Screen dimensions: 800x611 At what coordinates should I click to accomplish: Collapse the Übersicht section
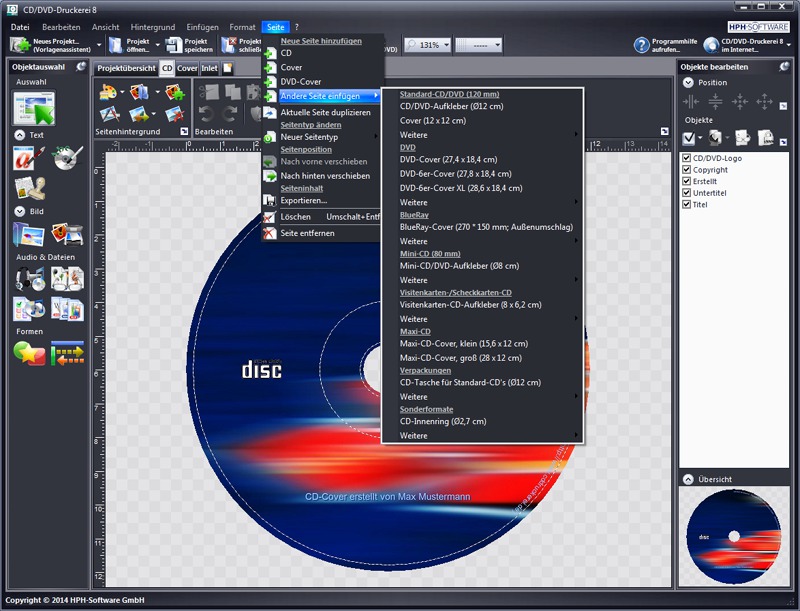(688, 479)
